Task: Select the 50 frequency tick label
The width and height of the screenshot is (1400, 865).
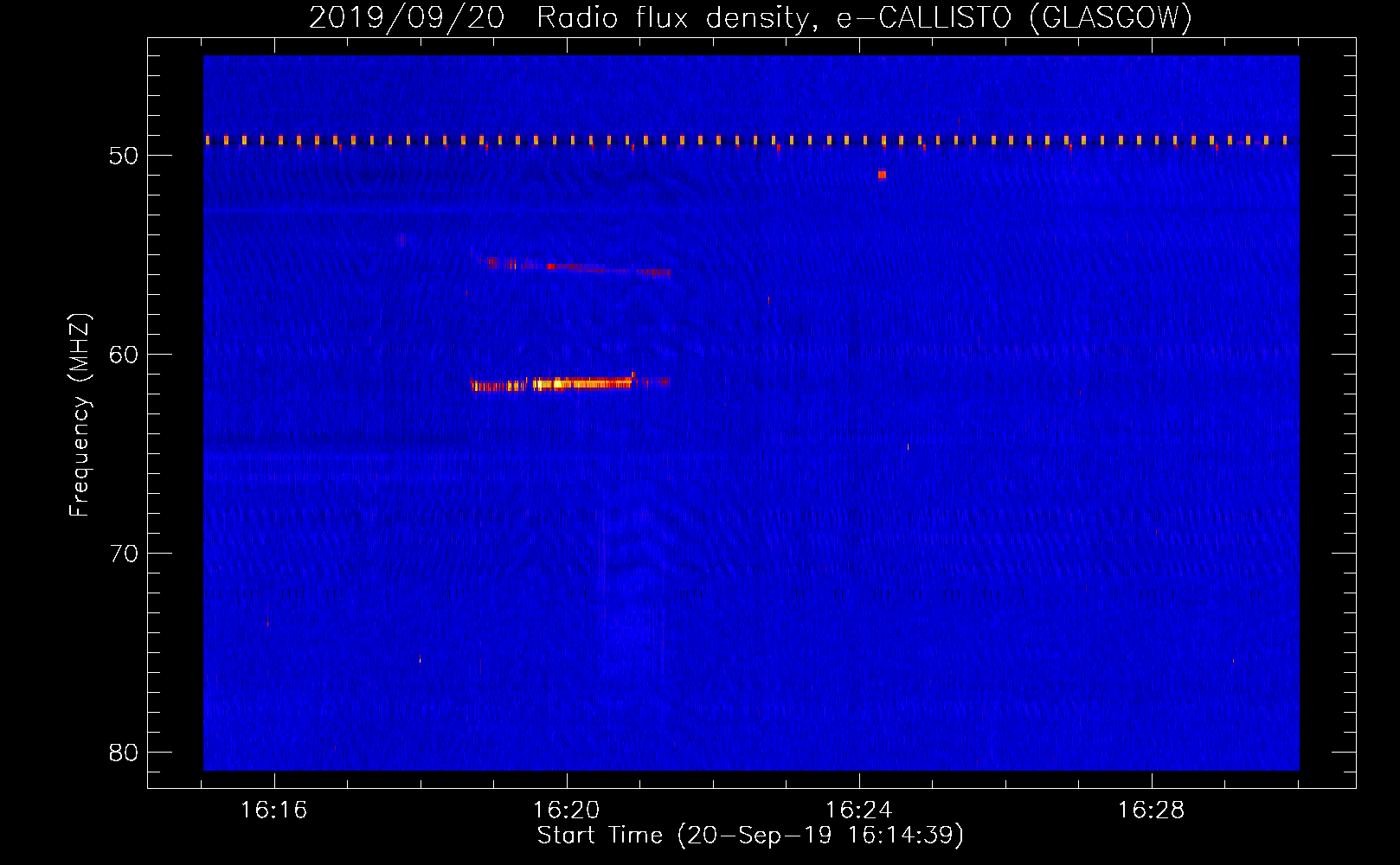Action: pos(124,156)
